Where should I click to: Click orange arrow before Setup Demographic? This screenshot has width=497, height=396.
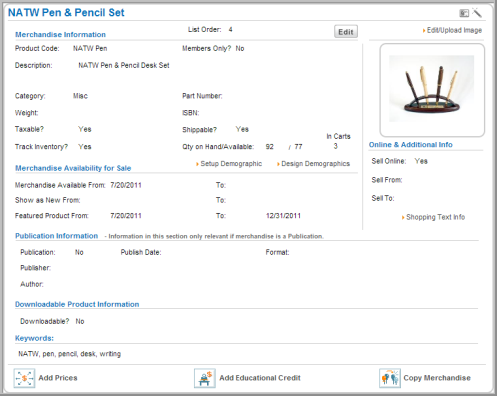point(197,164)
